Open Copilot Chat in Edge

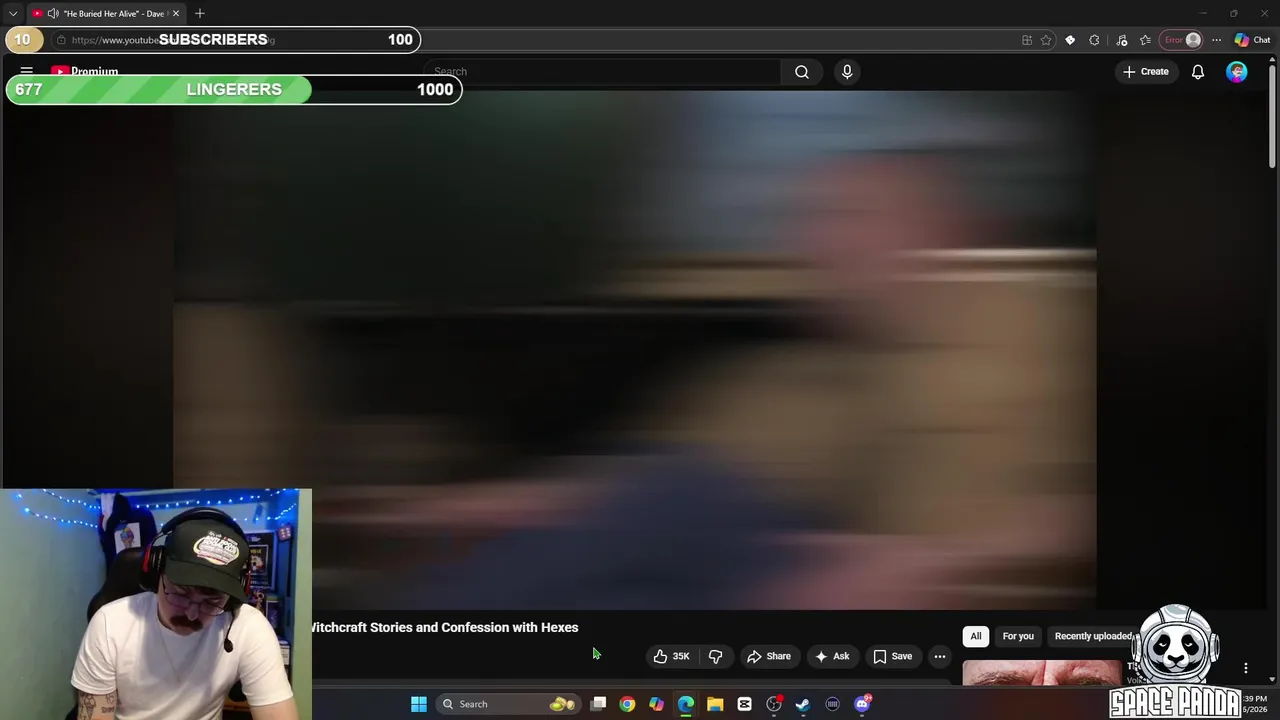[x=1252, y=40]
